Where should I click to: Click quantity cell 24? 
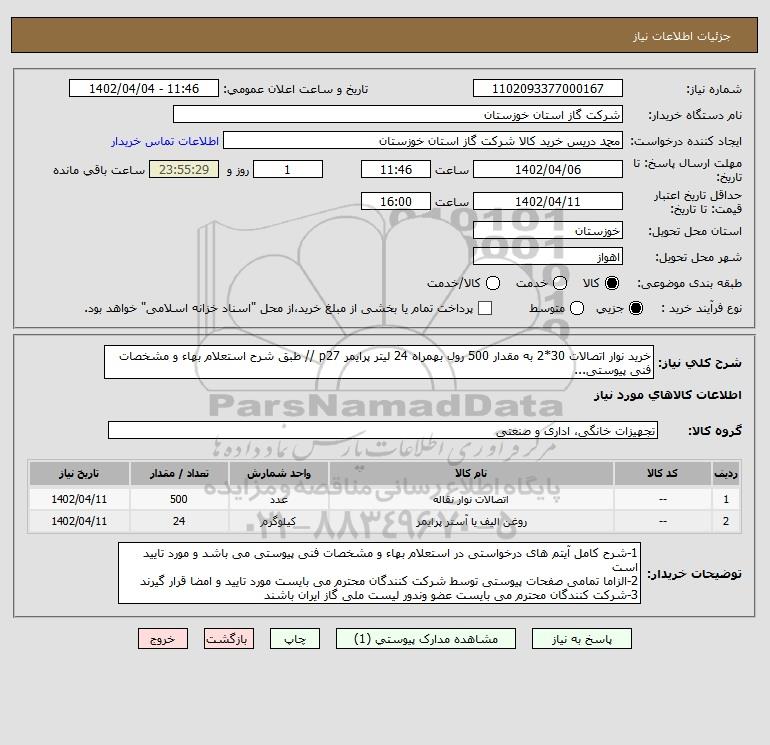(179, 522)
